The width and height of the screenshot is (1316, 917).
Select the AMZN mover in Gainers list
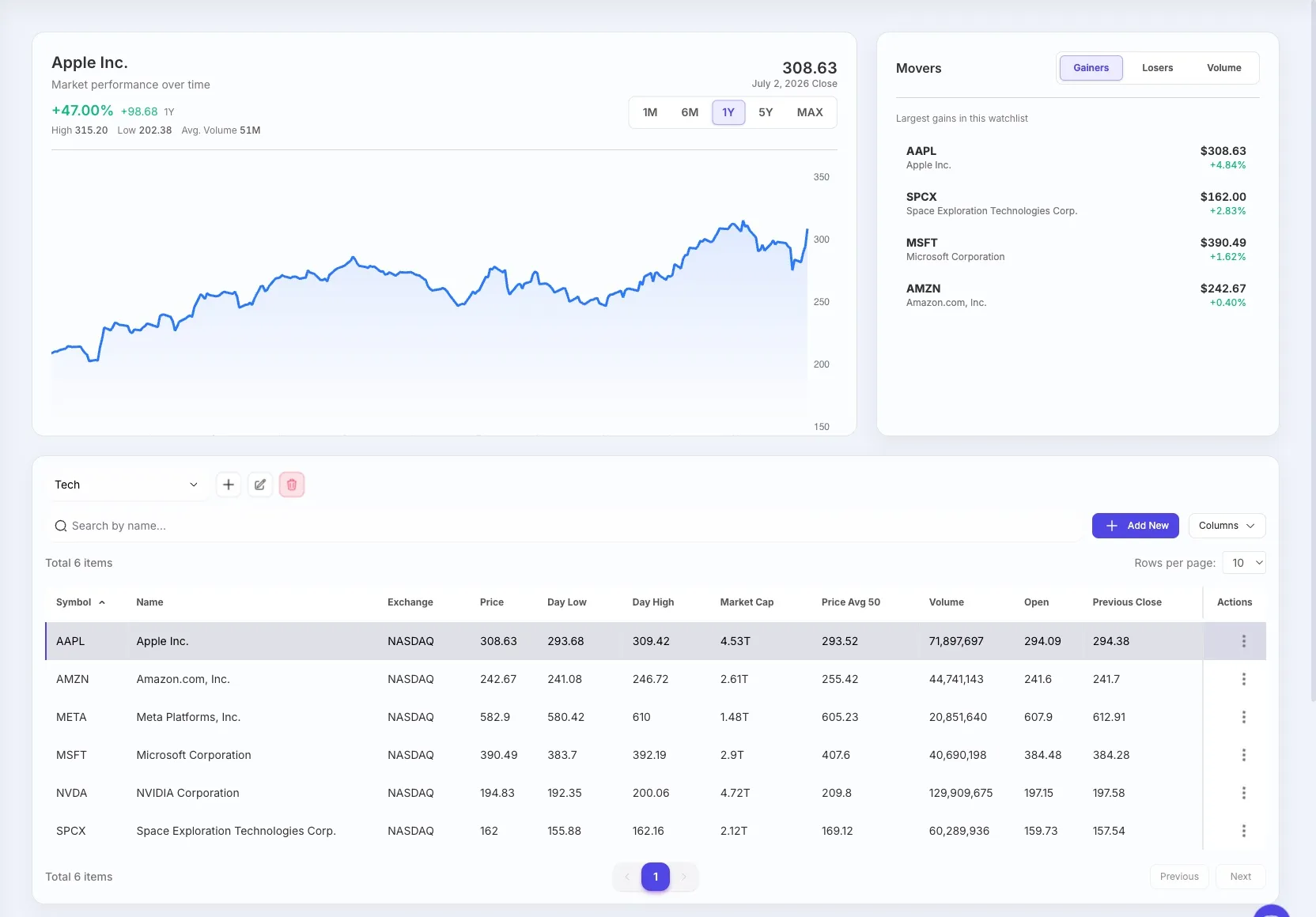[1076, 295]
